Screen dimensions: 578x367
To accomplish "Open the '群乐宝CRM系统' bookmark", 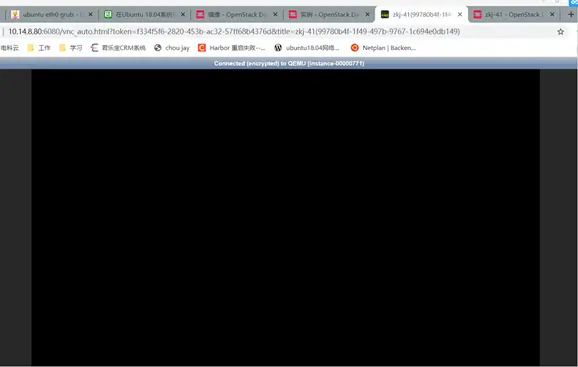I will click(118, 48).
